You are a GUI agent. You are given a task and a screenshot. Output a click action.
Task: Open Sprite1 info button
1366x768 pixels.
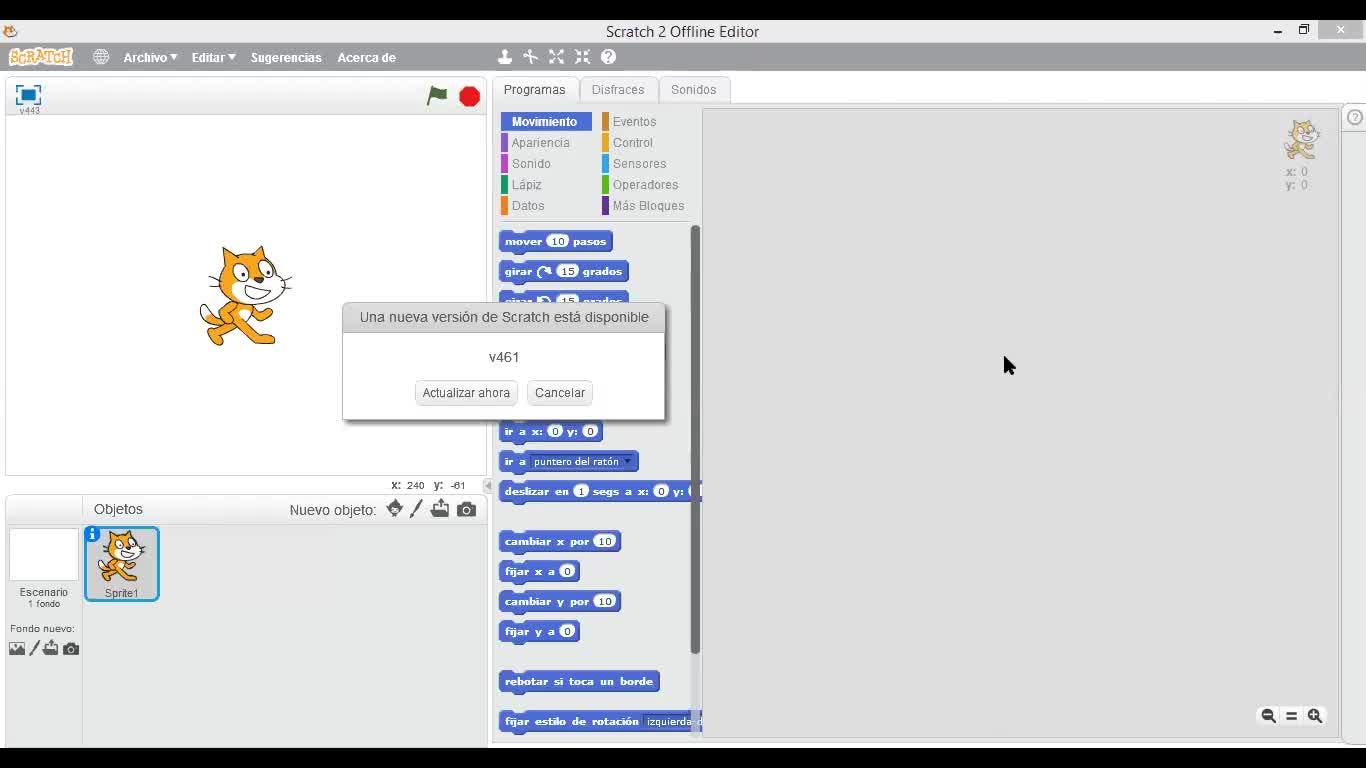[92, 534]
